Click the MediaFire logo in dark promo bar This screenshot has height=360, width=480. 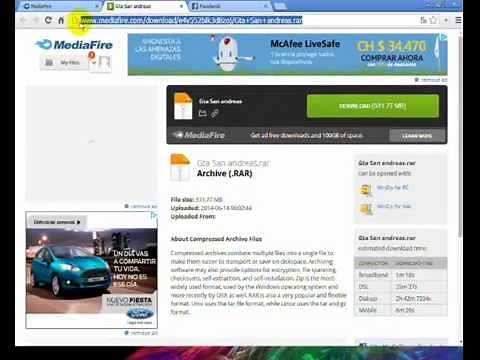click(x=199, y=135)
